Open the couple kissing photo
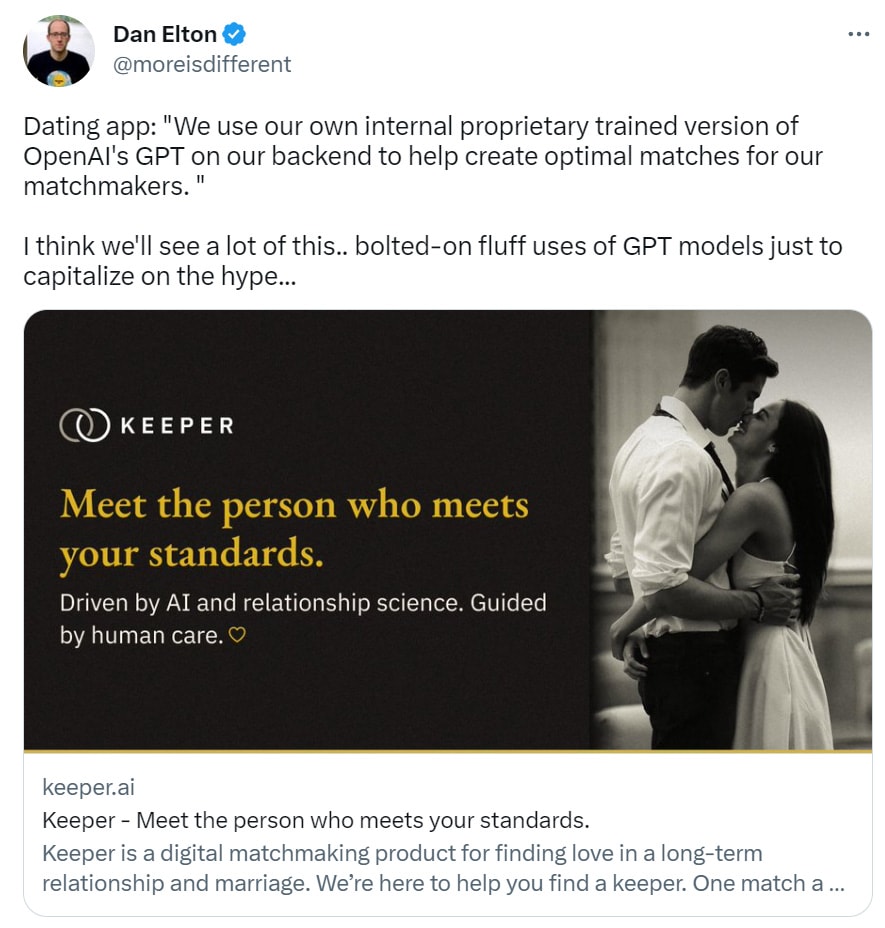The height and width of the screenshot is (928, 885). tap(730, 530)
